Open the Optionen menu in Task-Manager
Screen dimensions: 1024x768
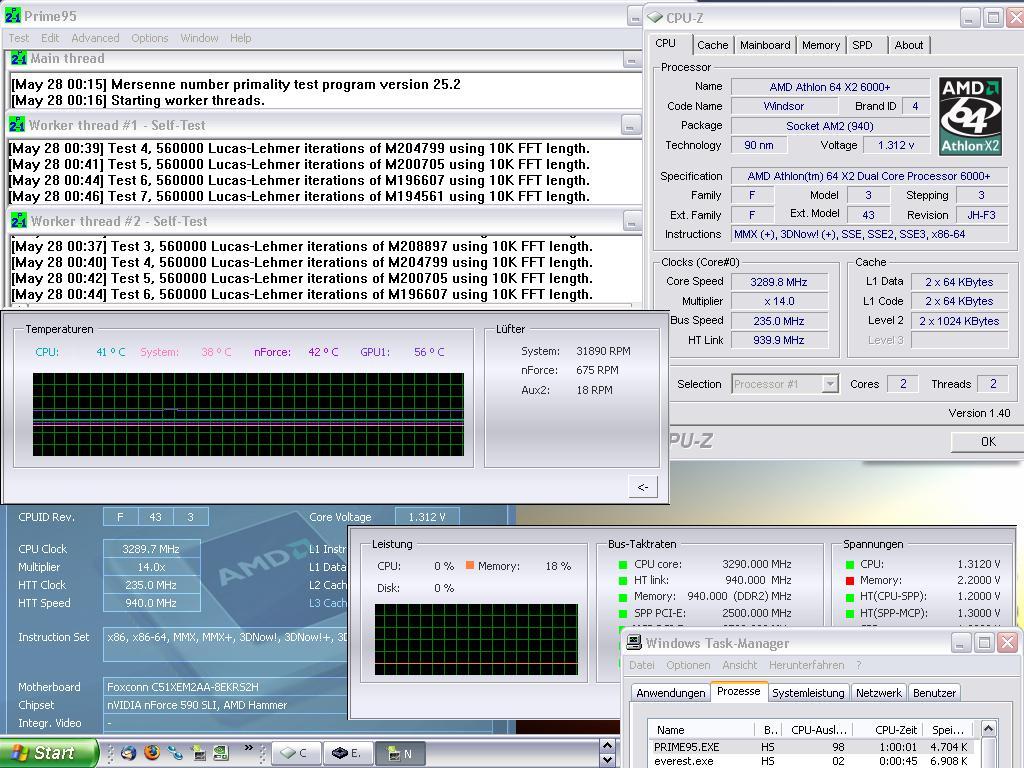(688, 665)
